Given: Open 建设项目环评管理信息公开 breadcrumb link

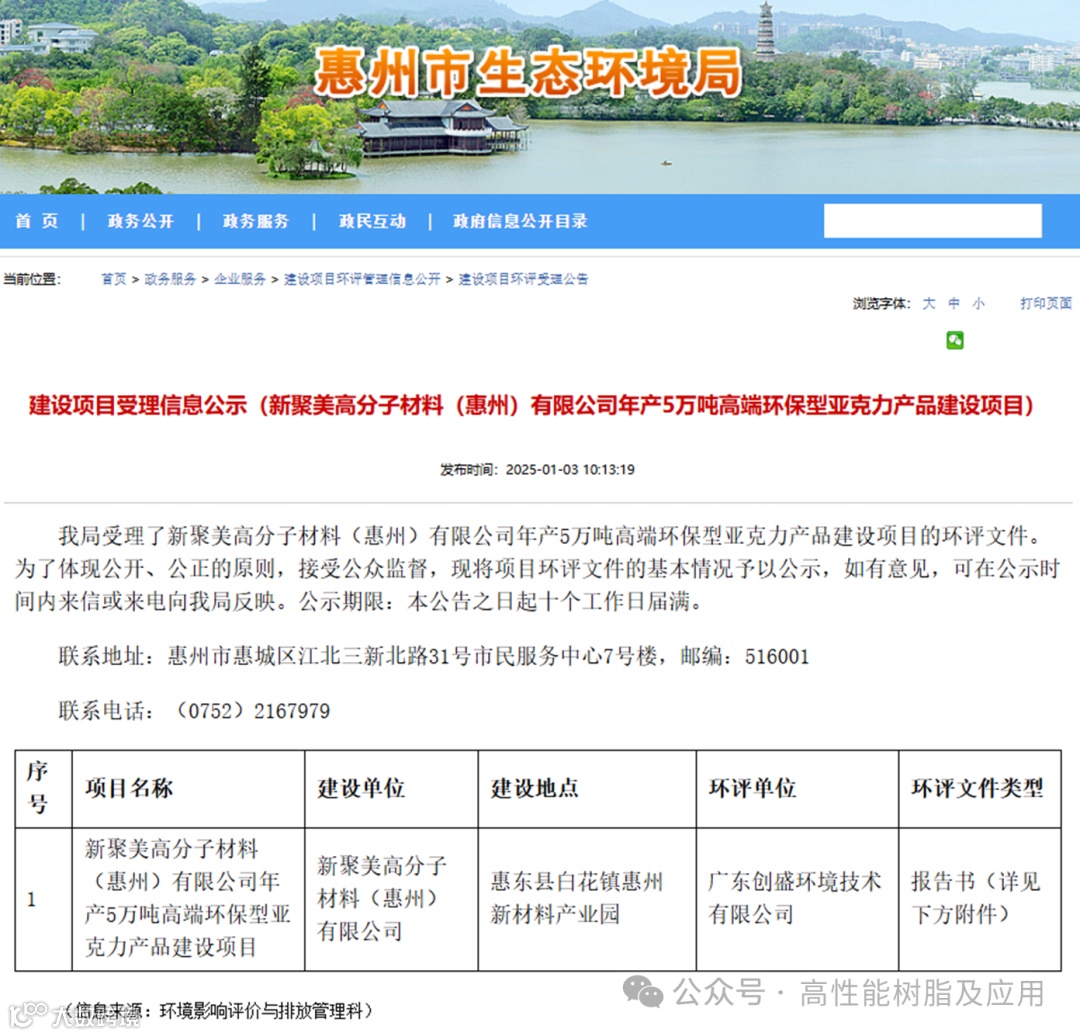Looking at the screenshot, I should 362,279.
